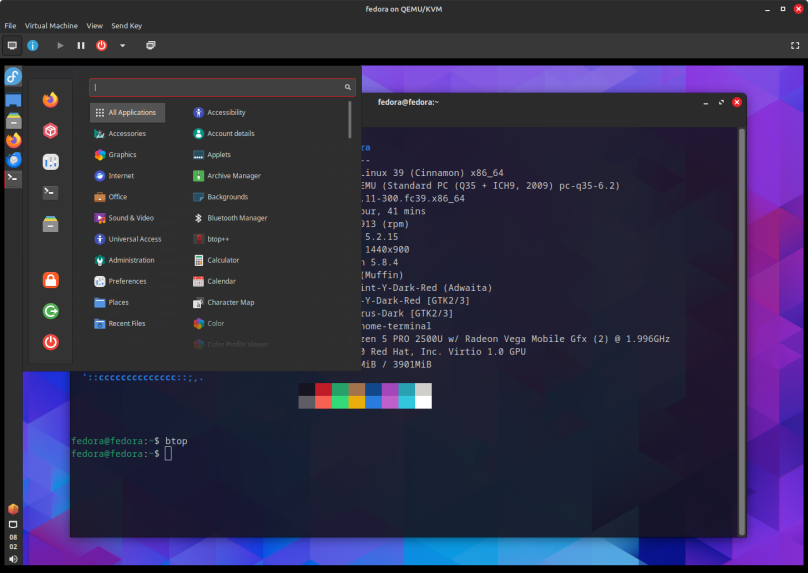Open the Files launcher on the left panel
The image size is (808, 573).
13,121
